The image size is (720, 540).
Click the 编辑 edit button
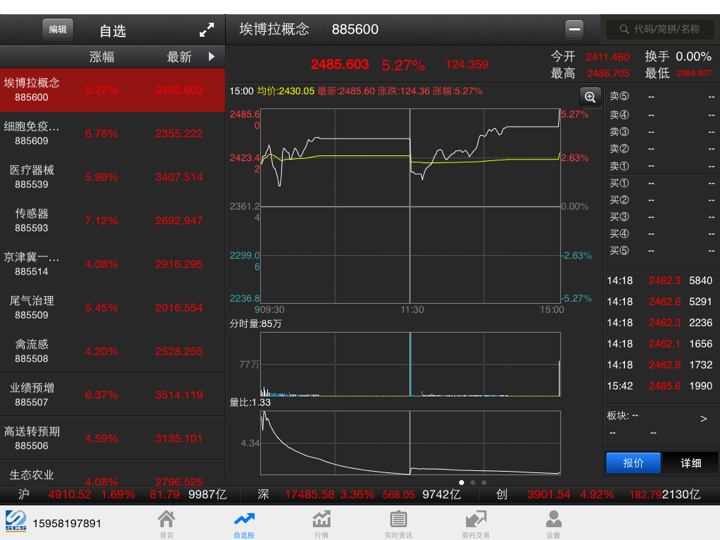[58, 30]
